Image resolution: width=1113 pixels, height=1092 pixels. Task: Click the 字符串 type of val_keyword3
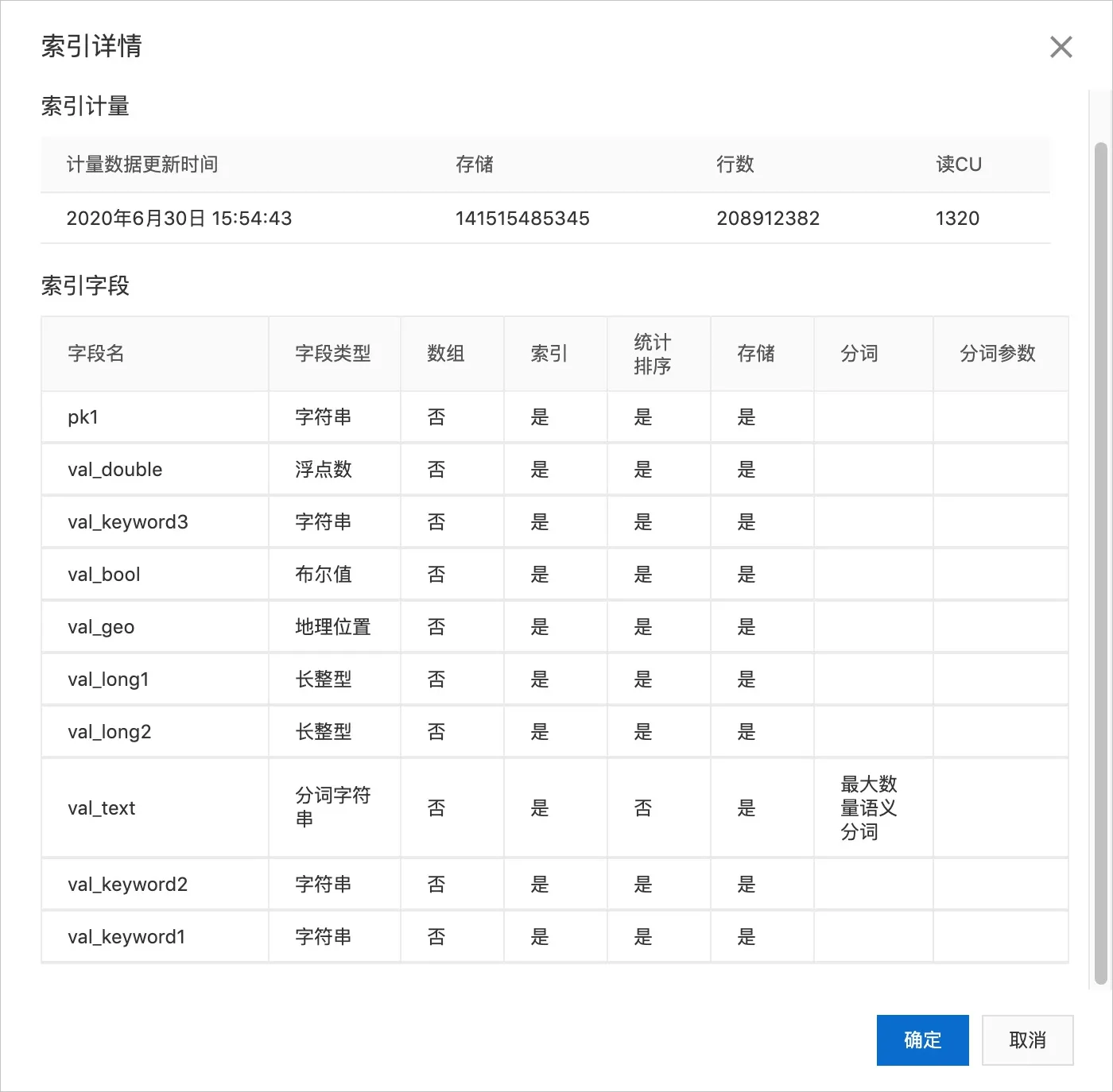(x=324, y=522)
